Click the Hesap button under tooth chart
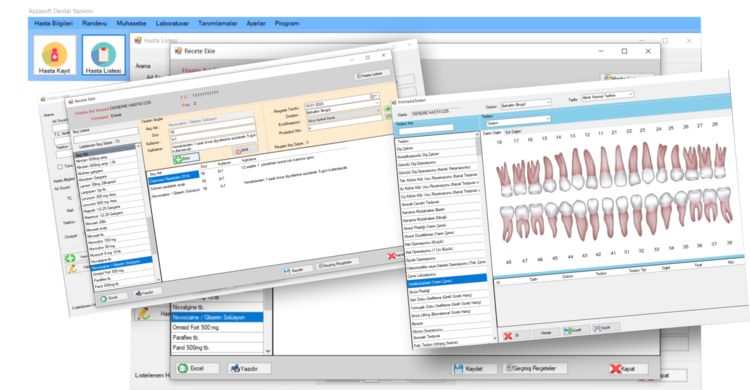 pos(545,333)
